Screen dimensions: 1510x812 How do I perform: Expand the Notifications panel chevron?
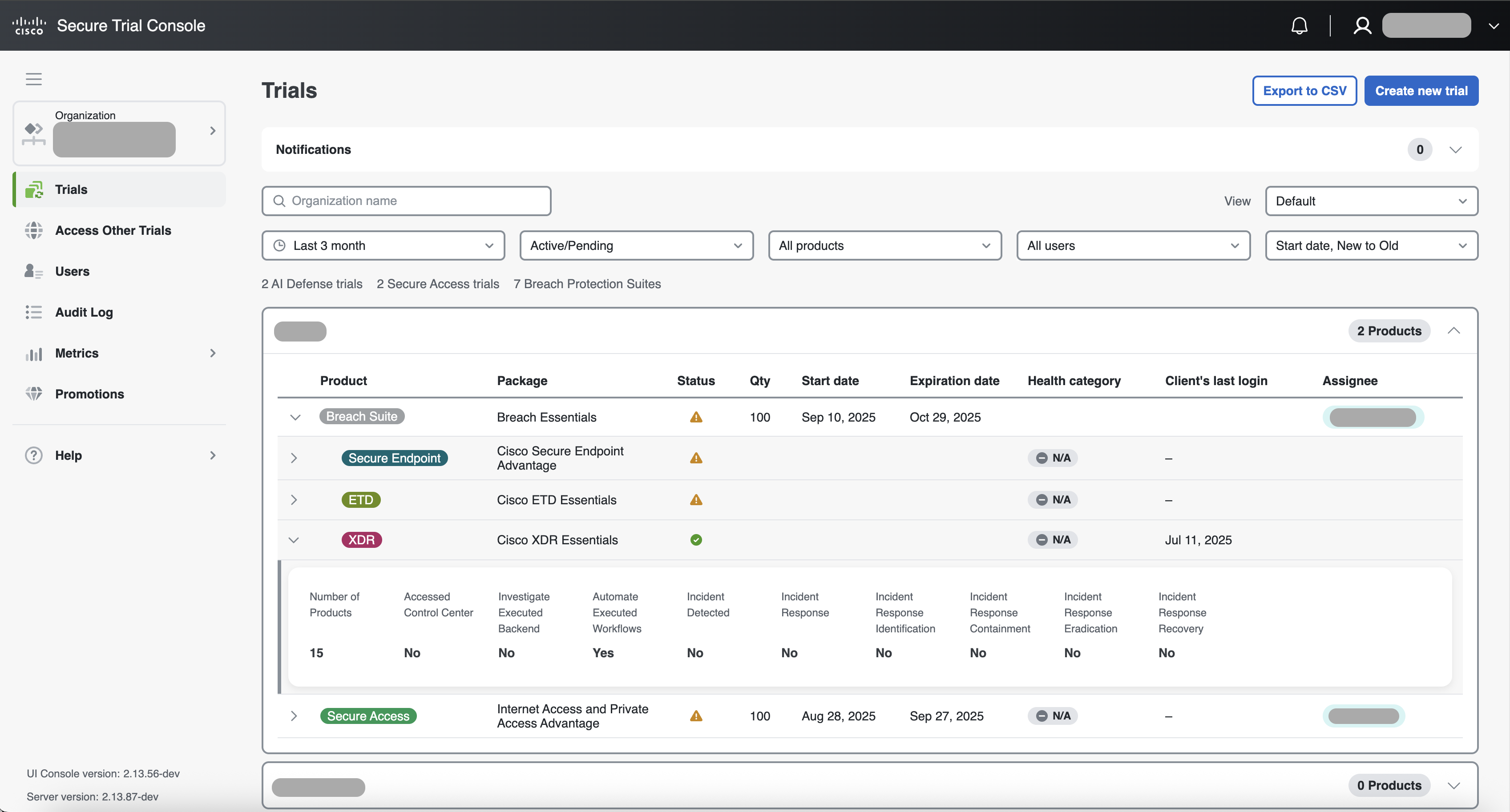click(1455, 150)
